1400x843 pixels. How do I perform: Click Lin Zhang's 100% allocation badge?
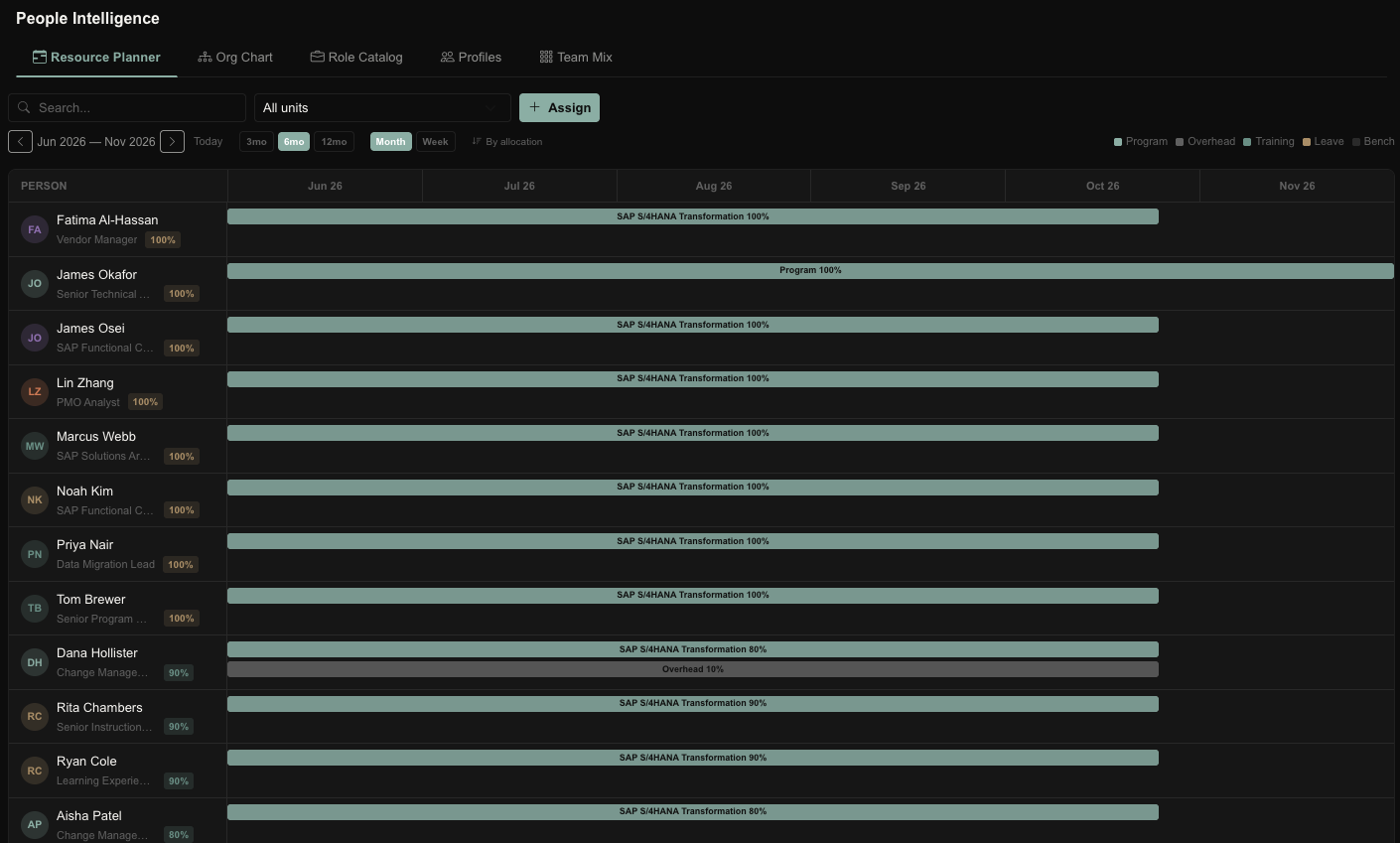point(145,402)
